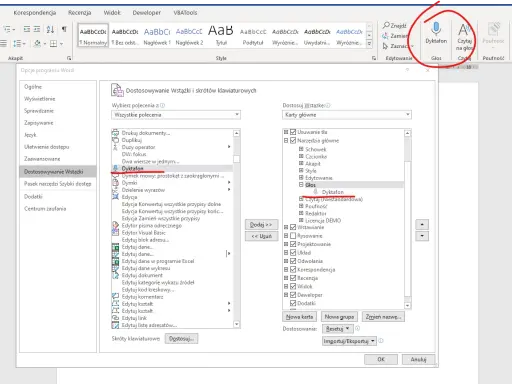Select the Dostosowywanie Wstążki options category
Screen dimensions: 512x384
coord(58,172)
